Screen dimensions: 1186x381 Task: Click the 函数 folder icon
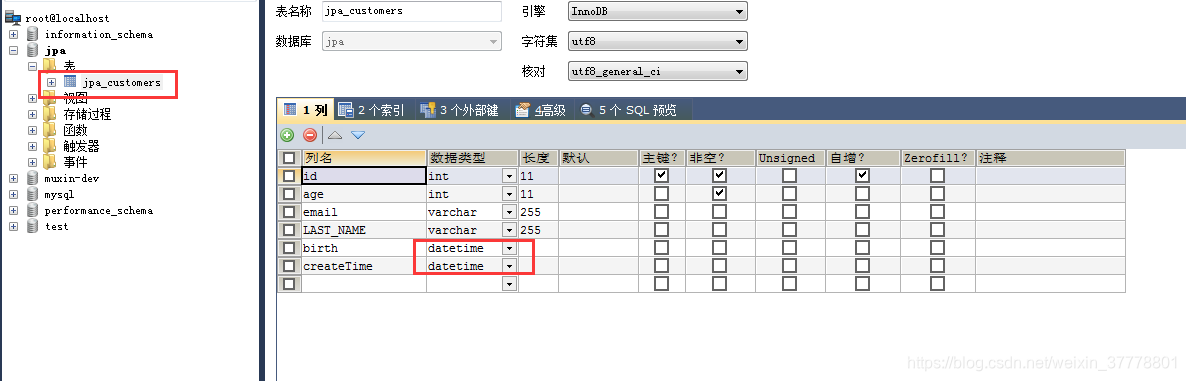51,130
